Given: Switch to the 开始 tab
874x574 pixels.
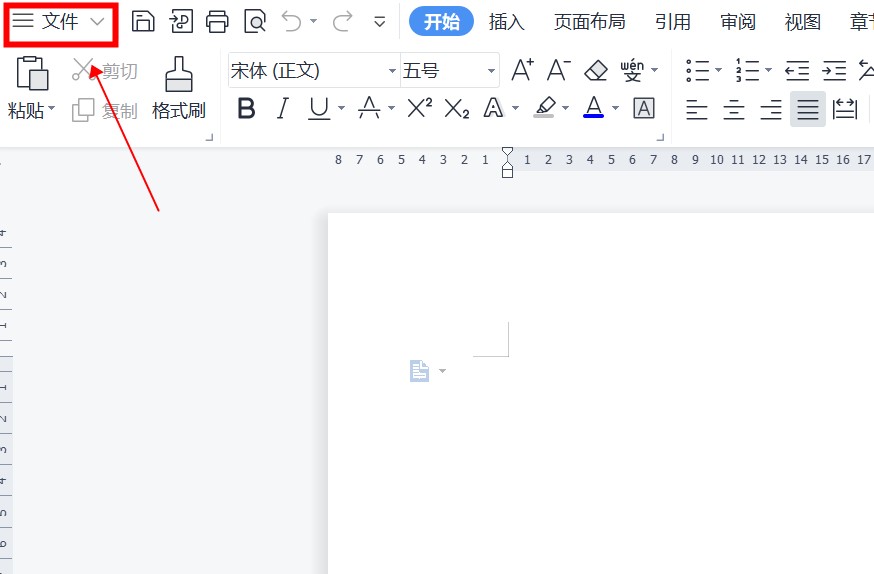Looking at the screenshot, I should click(x=441, y=22).
